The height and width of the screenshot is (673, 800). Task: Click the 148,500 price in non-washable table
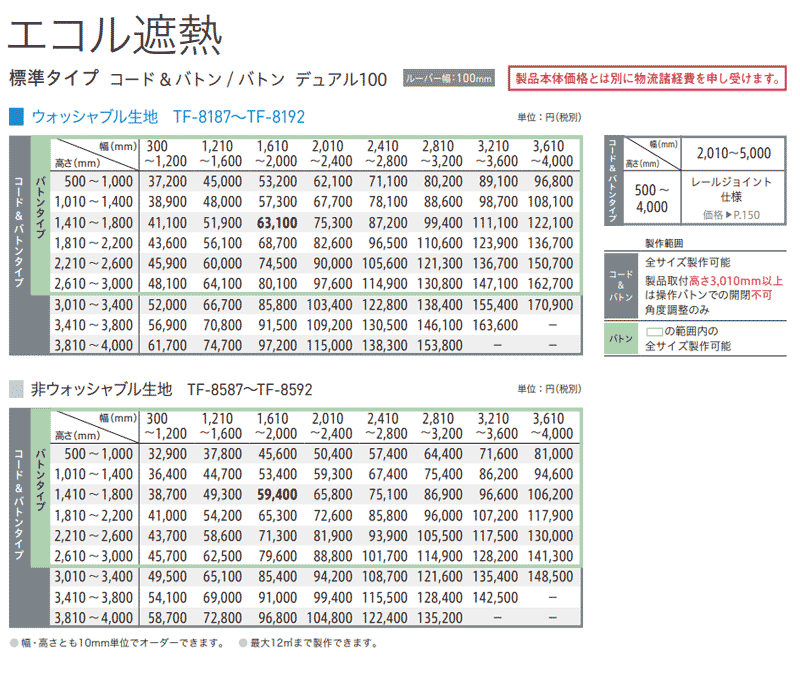[x=553, y=577]
